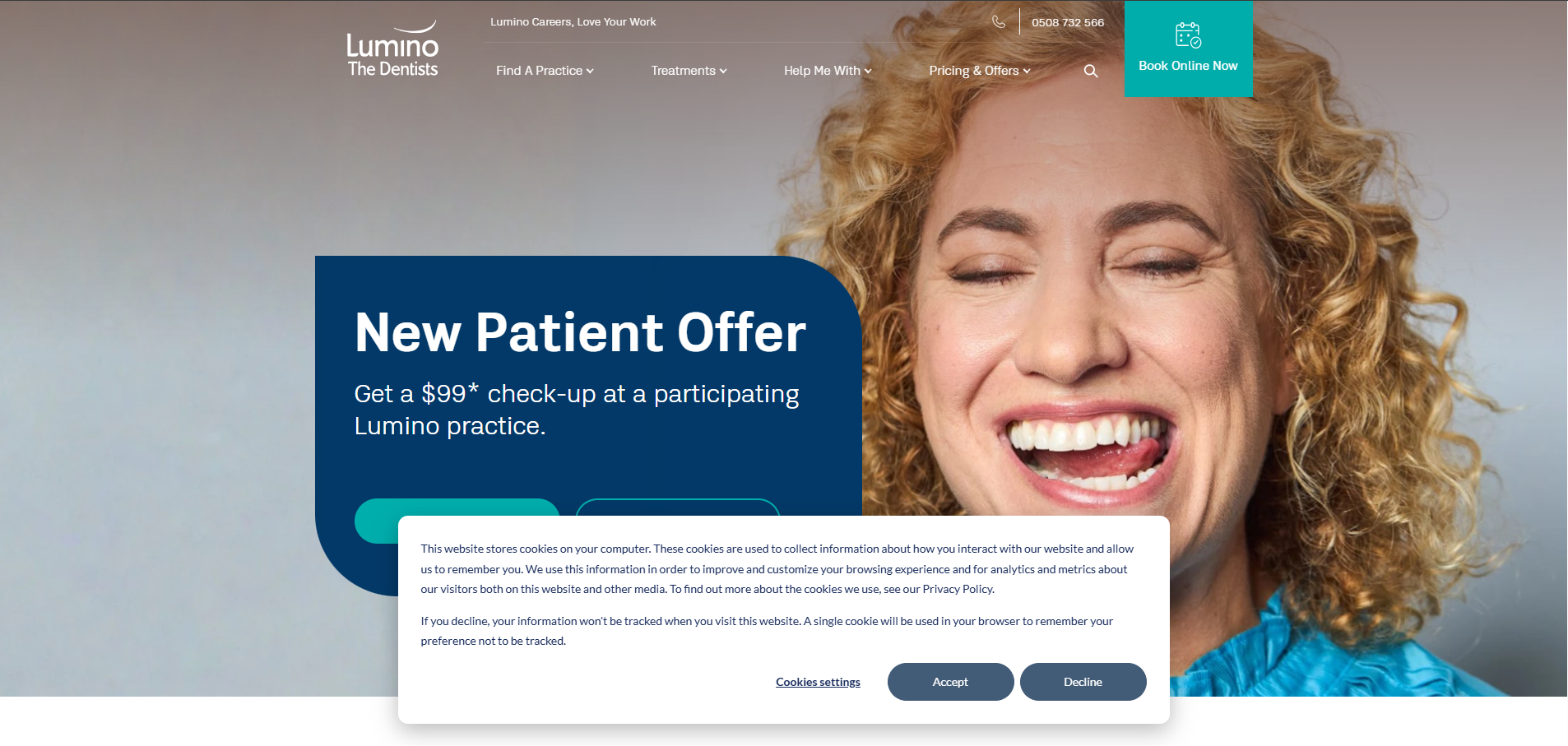Open the Find A Practice menu
Viewport: 1568px width, 746px height.
545,71
